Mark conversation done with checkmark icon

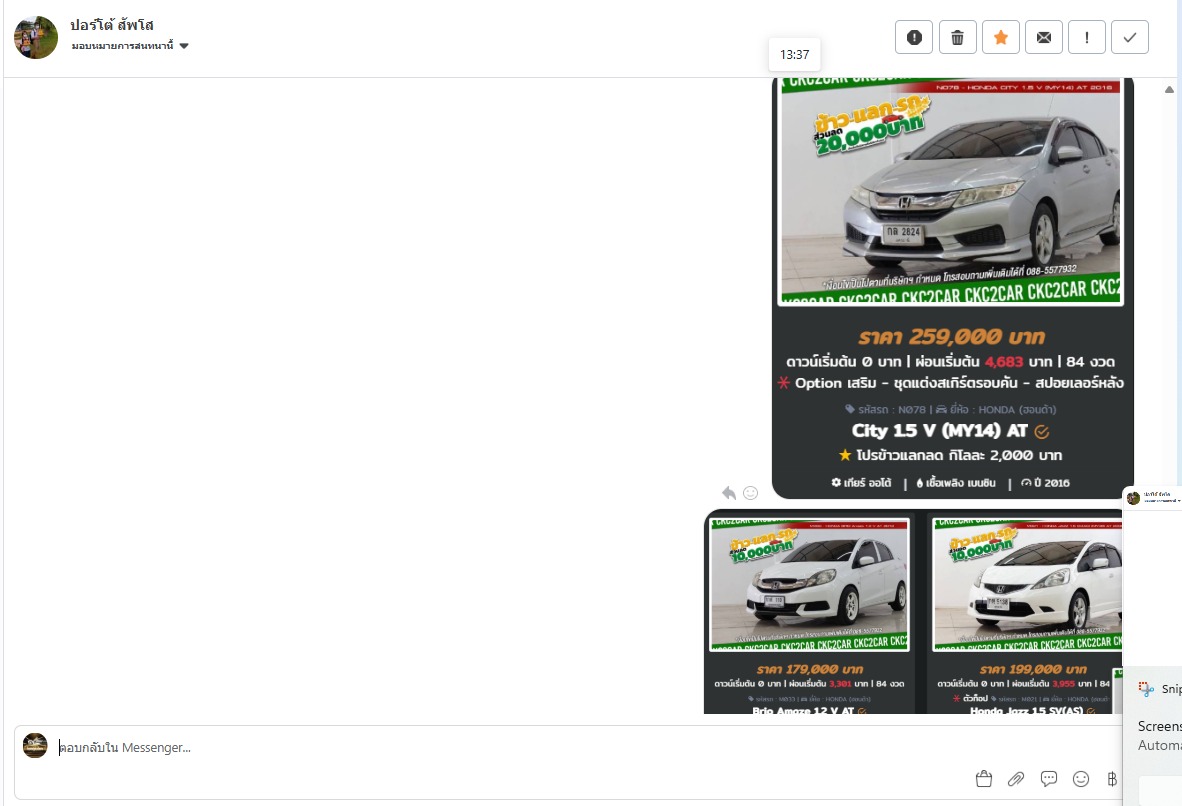tap(1130, 37)
